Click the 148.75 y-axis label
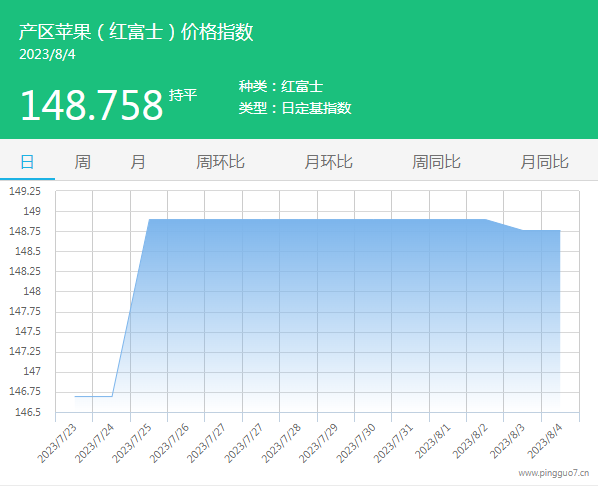This screenshot has height=486, width=598. [x=25, y=231]
